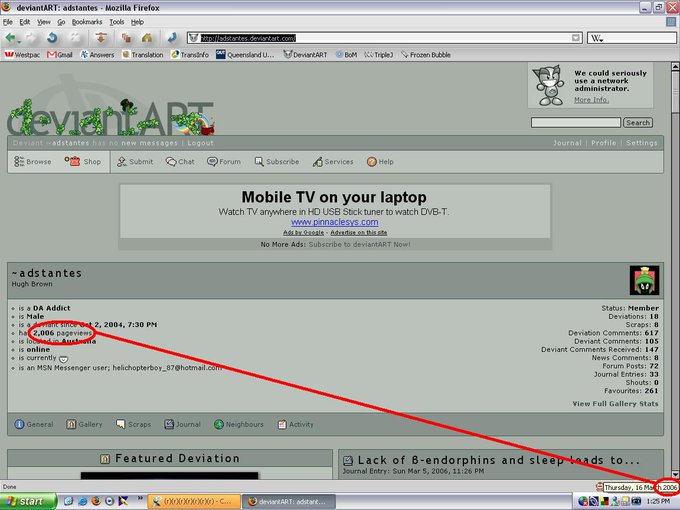Switch to the Journal profile tab
The width and height of the screenshot is (680, 510).
(182, 424)
